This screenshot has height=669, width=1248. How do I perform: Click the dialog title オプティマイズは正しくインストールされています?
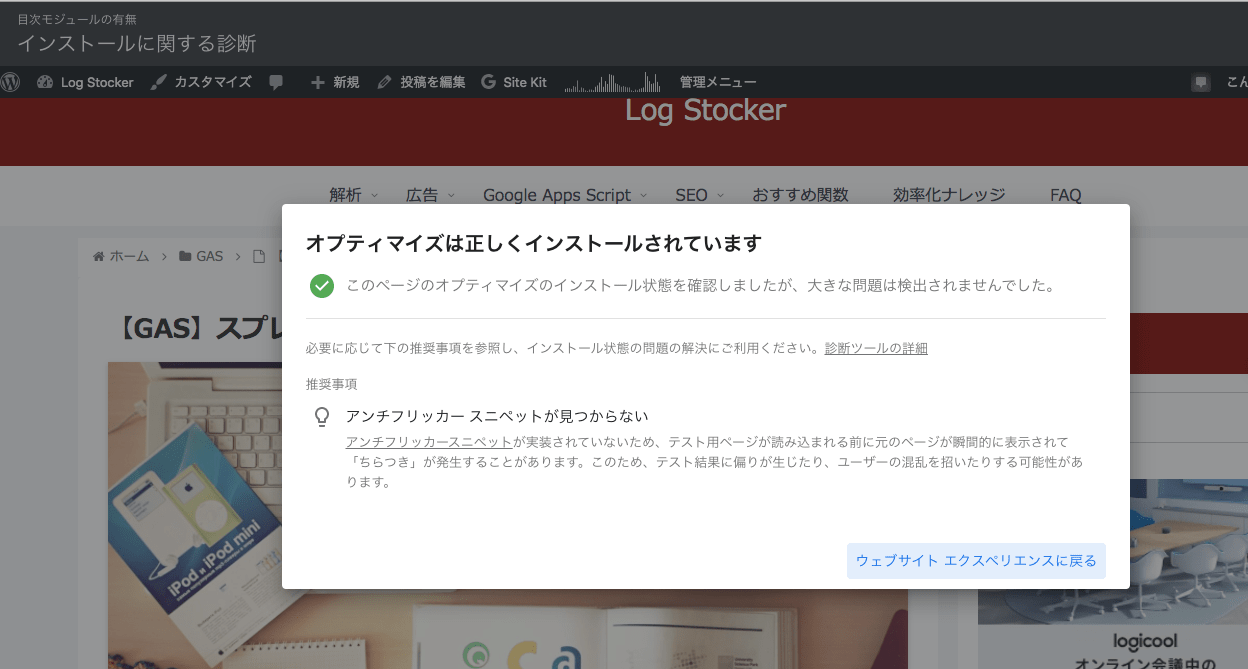click(534, 244)
